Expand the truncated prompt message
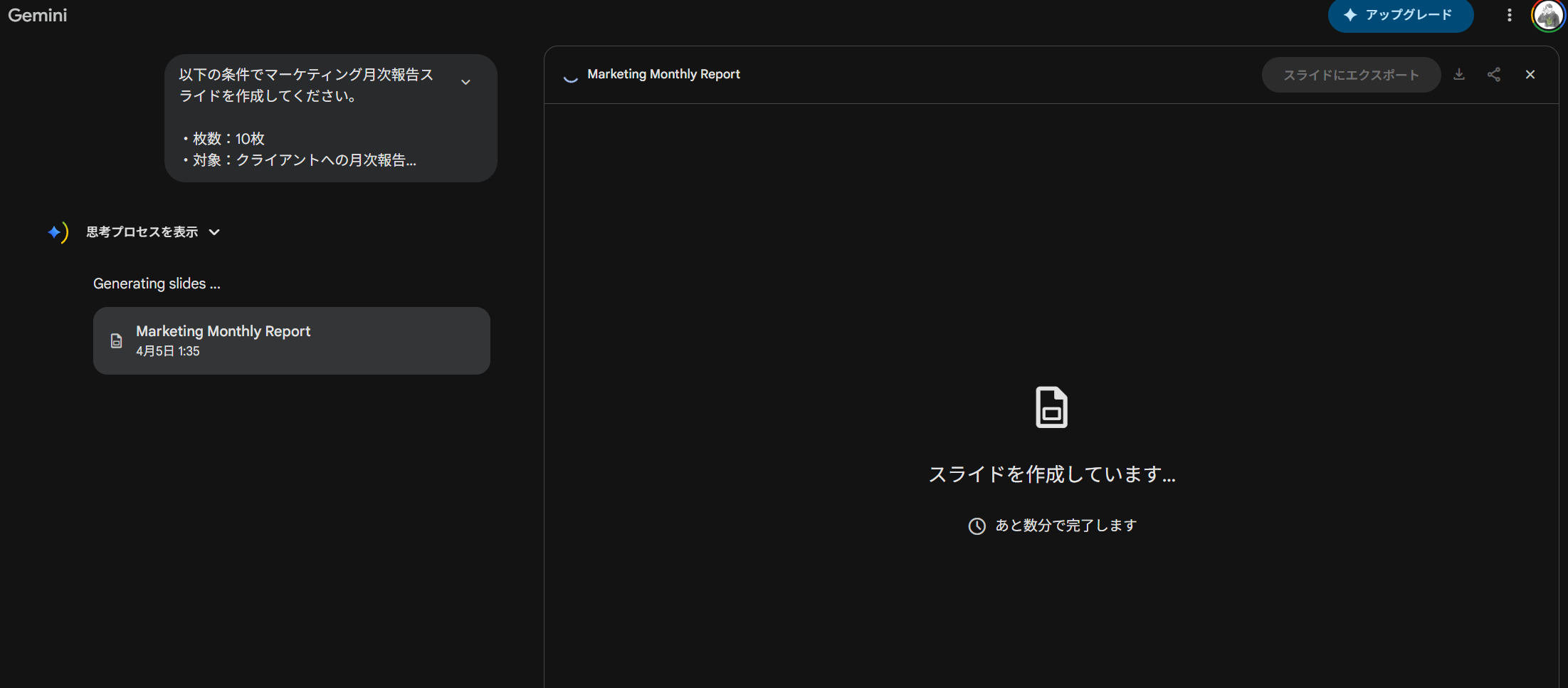This screenshot has width=1568, height=688. (465, 82)
